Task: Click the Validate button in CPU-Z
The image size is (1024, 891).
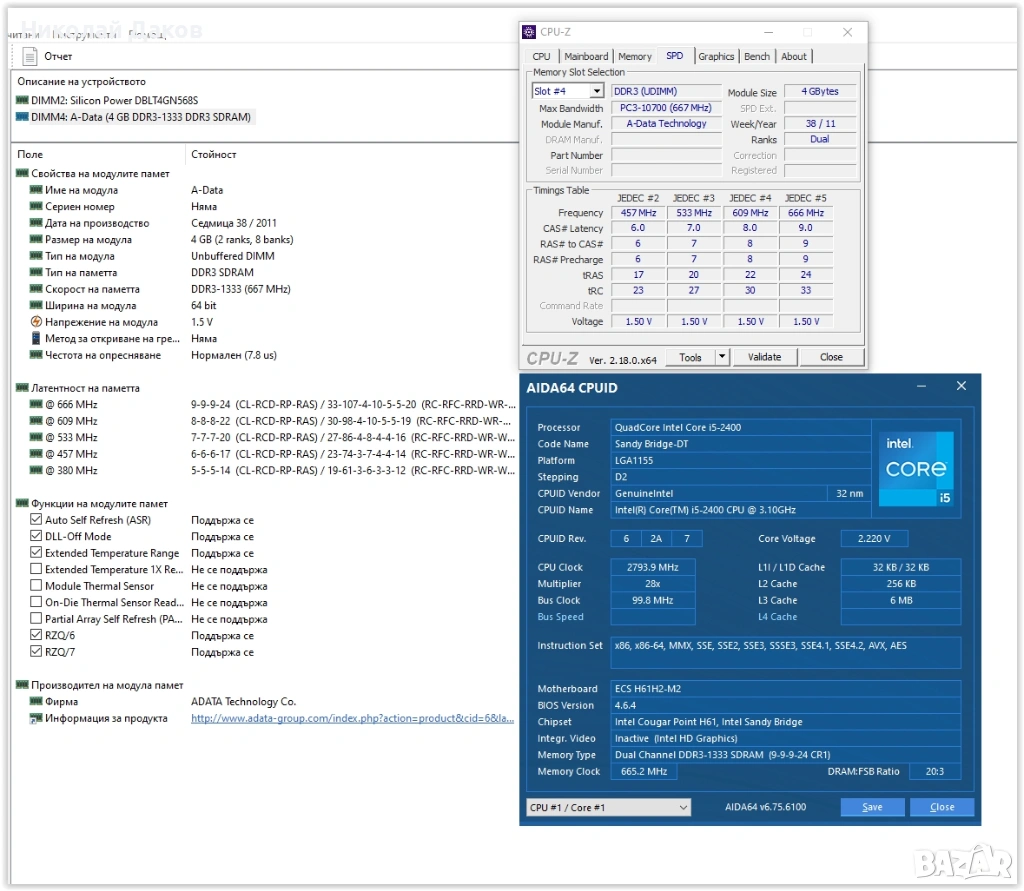Action: (x=764, y=357)
